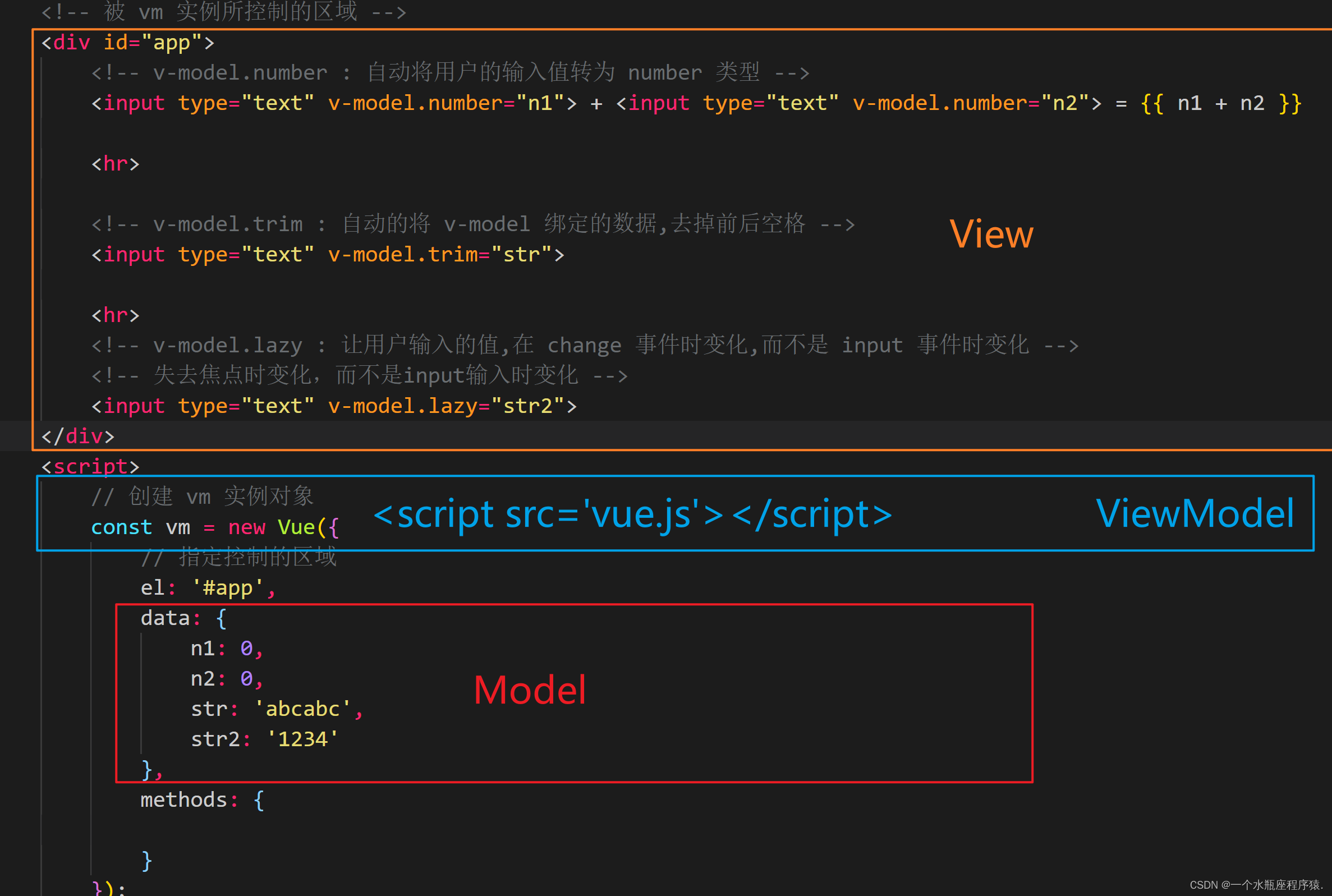Click the v-model.number comment line

pos(451,72)
